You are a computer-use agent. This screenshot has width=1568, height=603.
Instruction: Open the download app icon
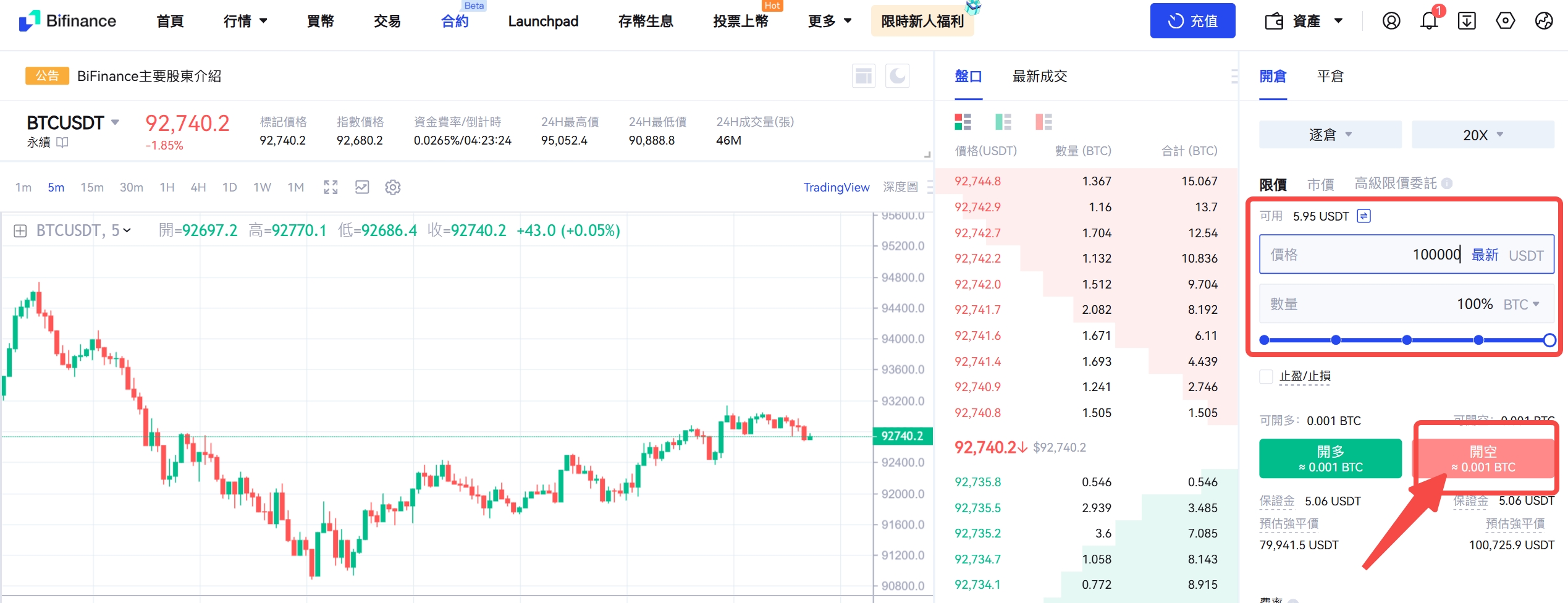[1467, 21]
